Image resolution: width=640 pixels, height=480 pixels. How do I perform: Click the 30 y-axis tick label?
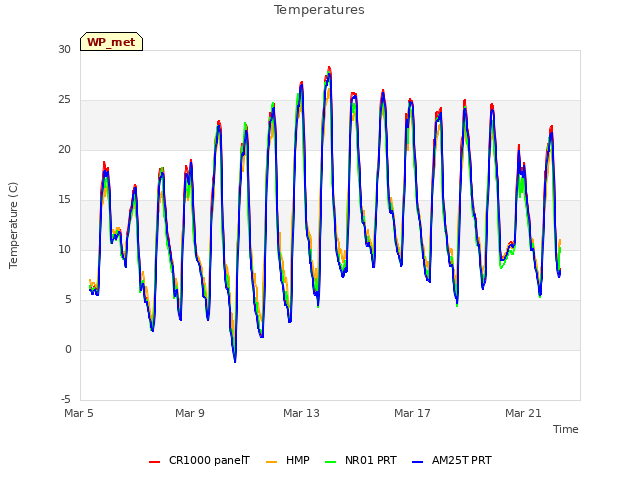pos(64,49)
